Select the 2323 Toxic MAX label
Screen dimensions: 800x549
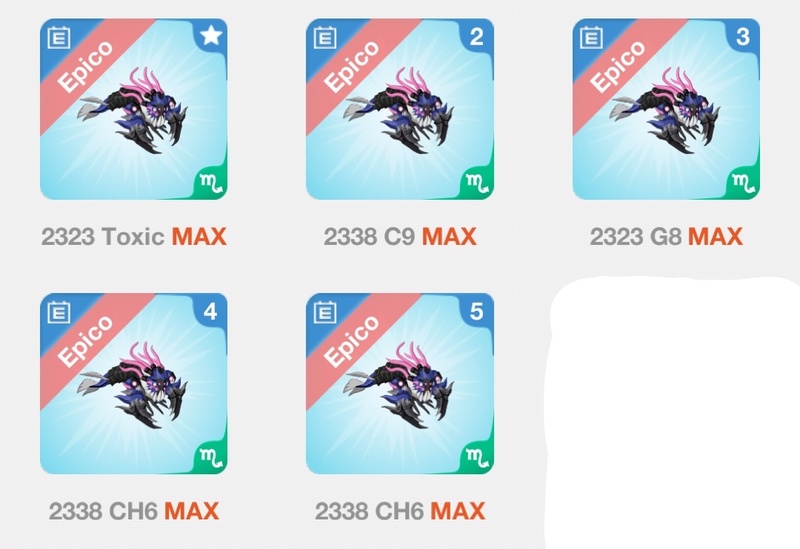pos(134,237)
